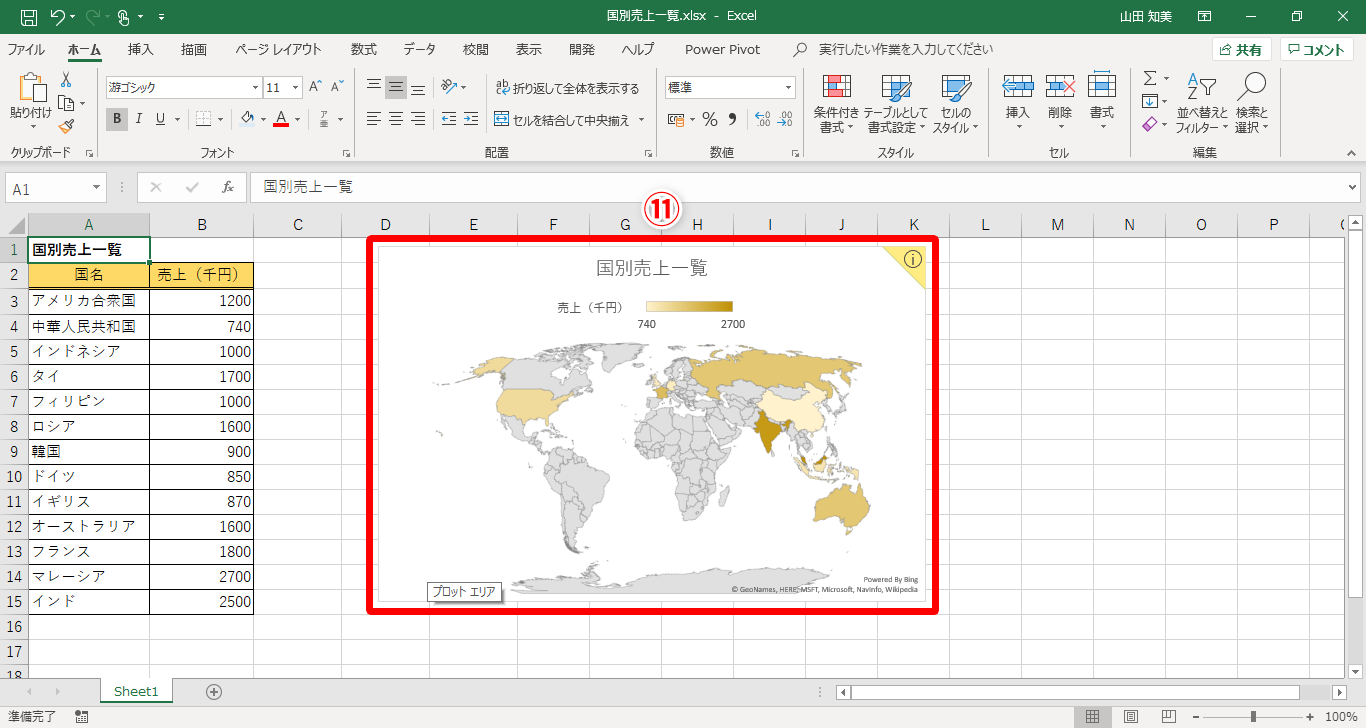
Task: Toggle italic formatting
Action: click(x=138, y=119)
